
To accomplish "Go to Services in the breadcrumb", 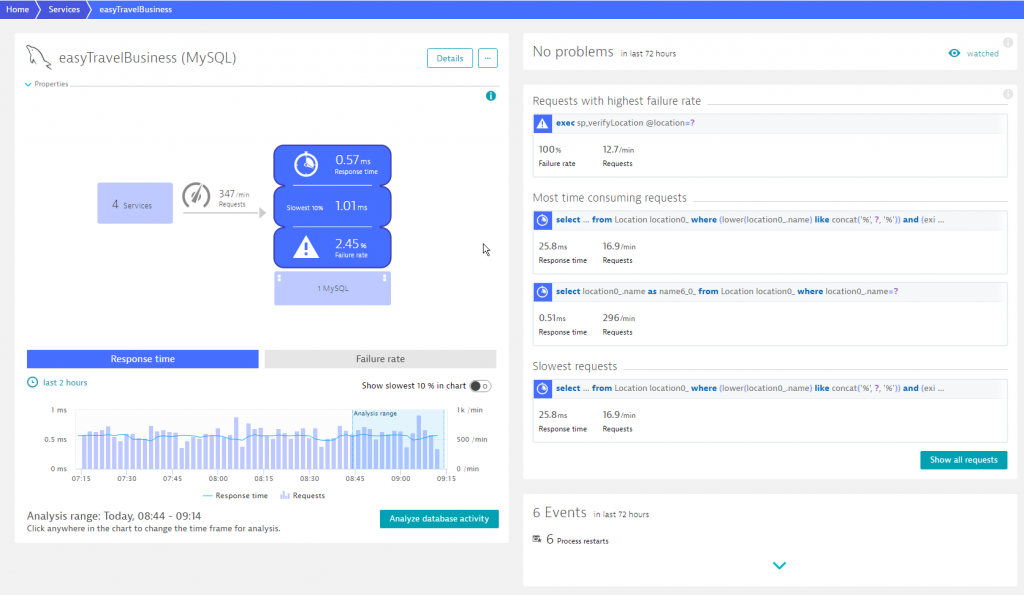I will [x=64, y=9].
